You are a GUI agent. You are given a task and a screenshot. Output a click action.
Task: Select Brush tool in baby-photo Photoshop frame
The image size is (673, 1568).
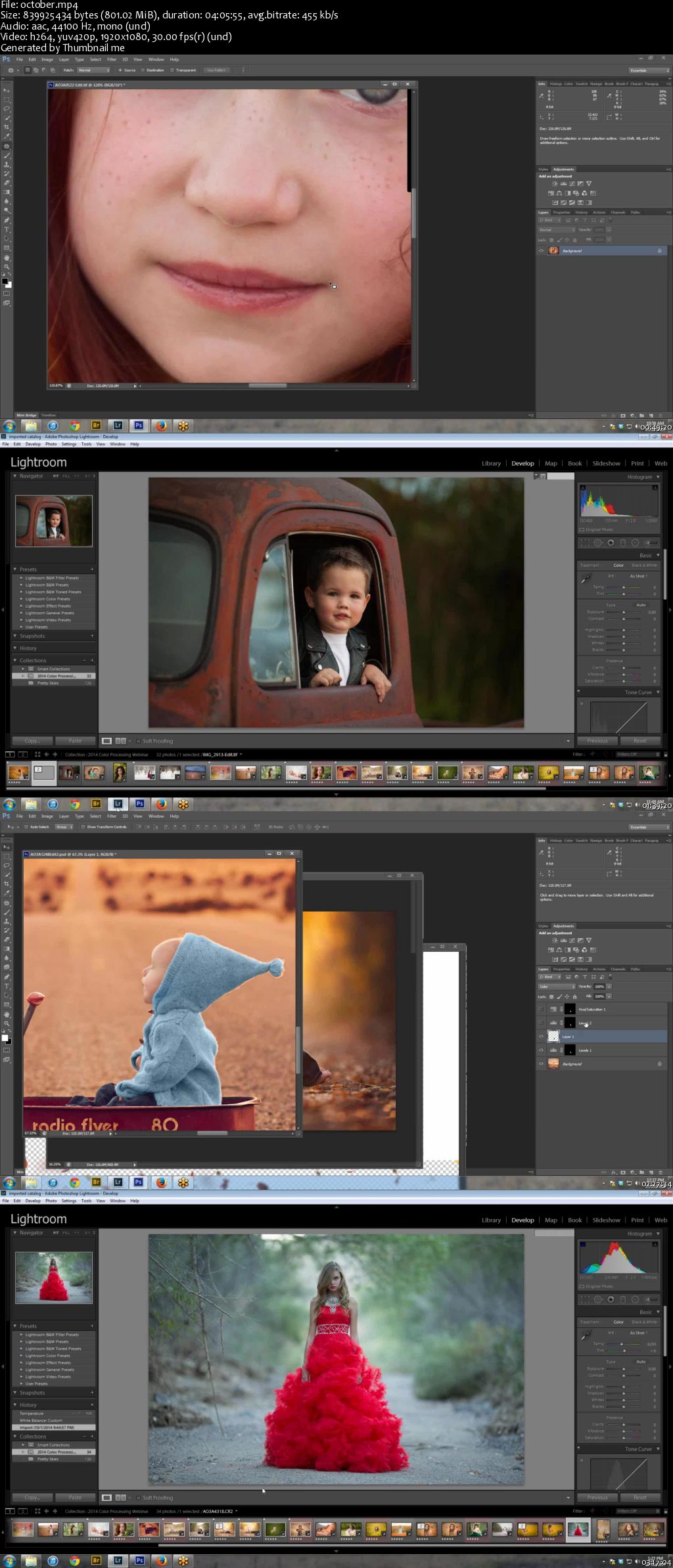coord(7,912)
